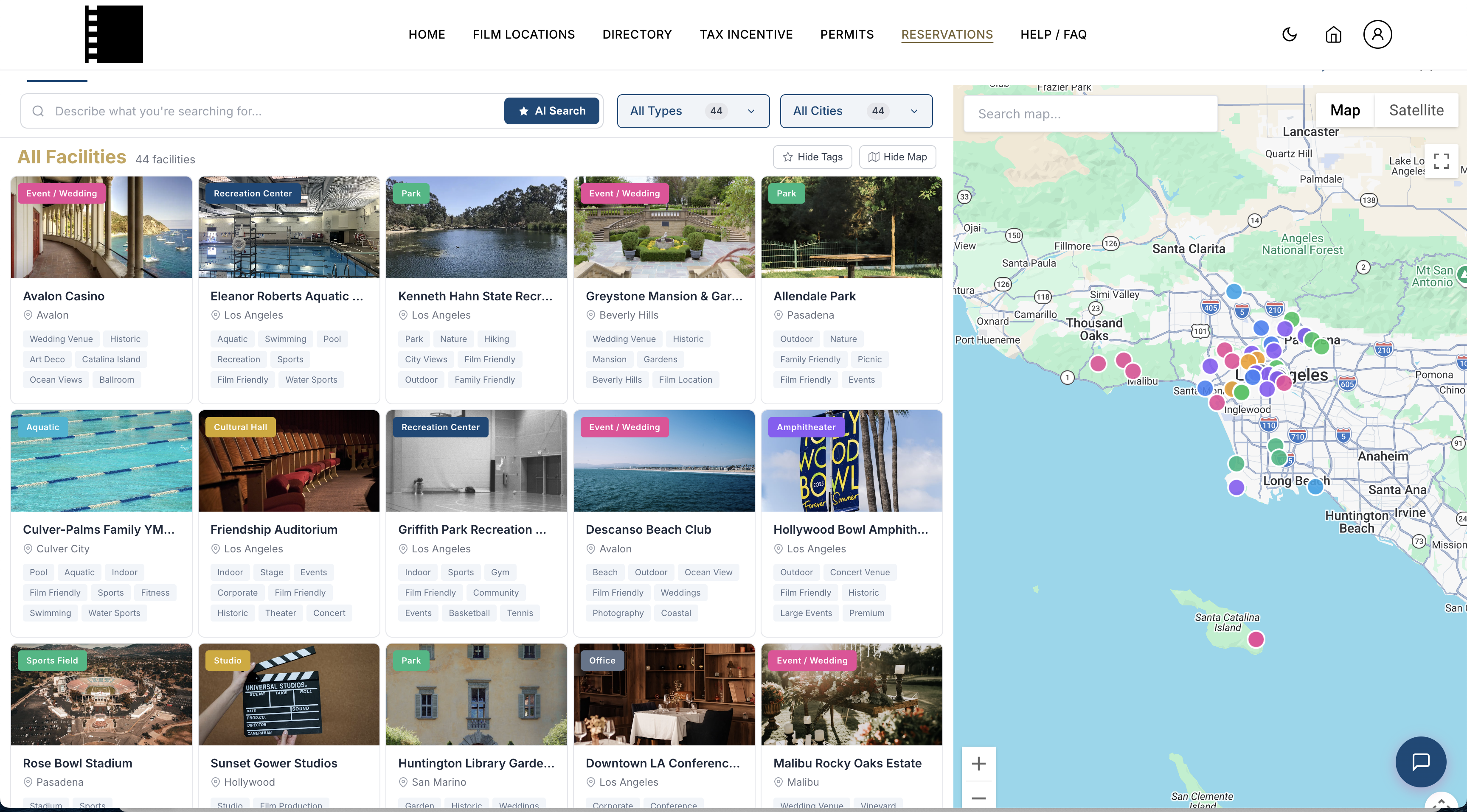
Task: Toggle dark mode moon icon
Action: click(x=1289, y=35)
